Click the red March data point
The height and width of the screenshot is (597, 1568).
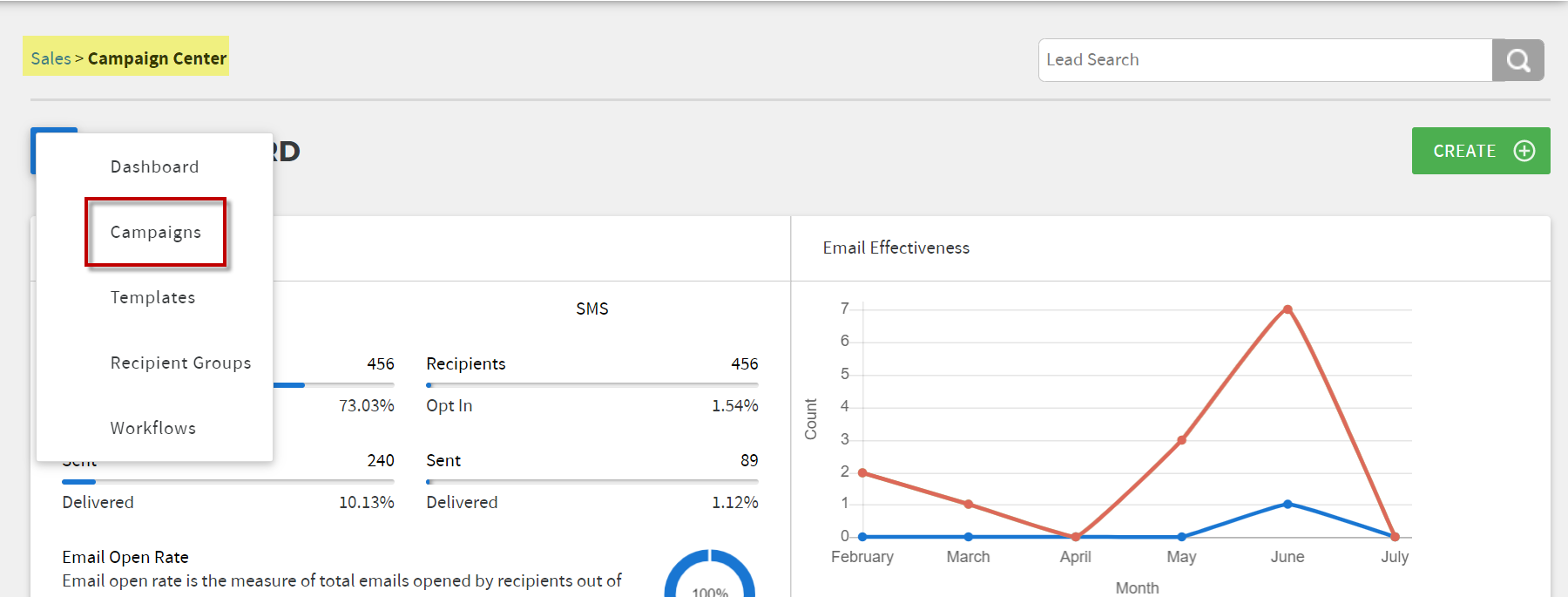coord(969,505)
